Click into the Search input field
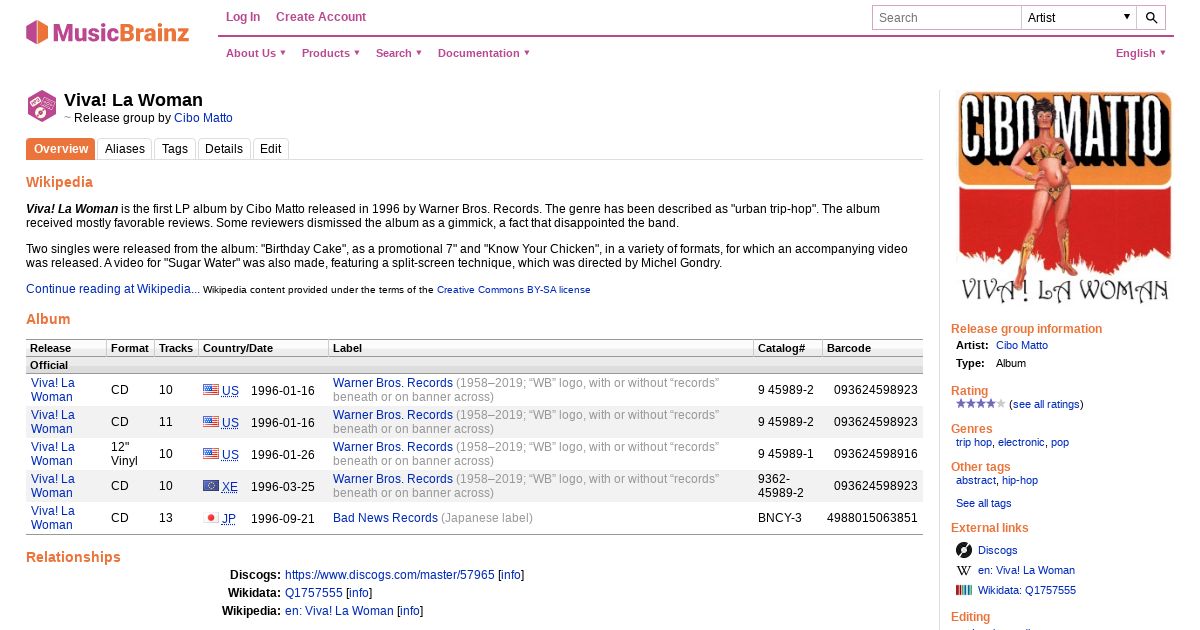This screenshot has width=1200, height=630. pyautogui.click(x=946, y=17)
